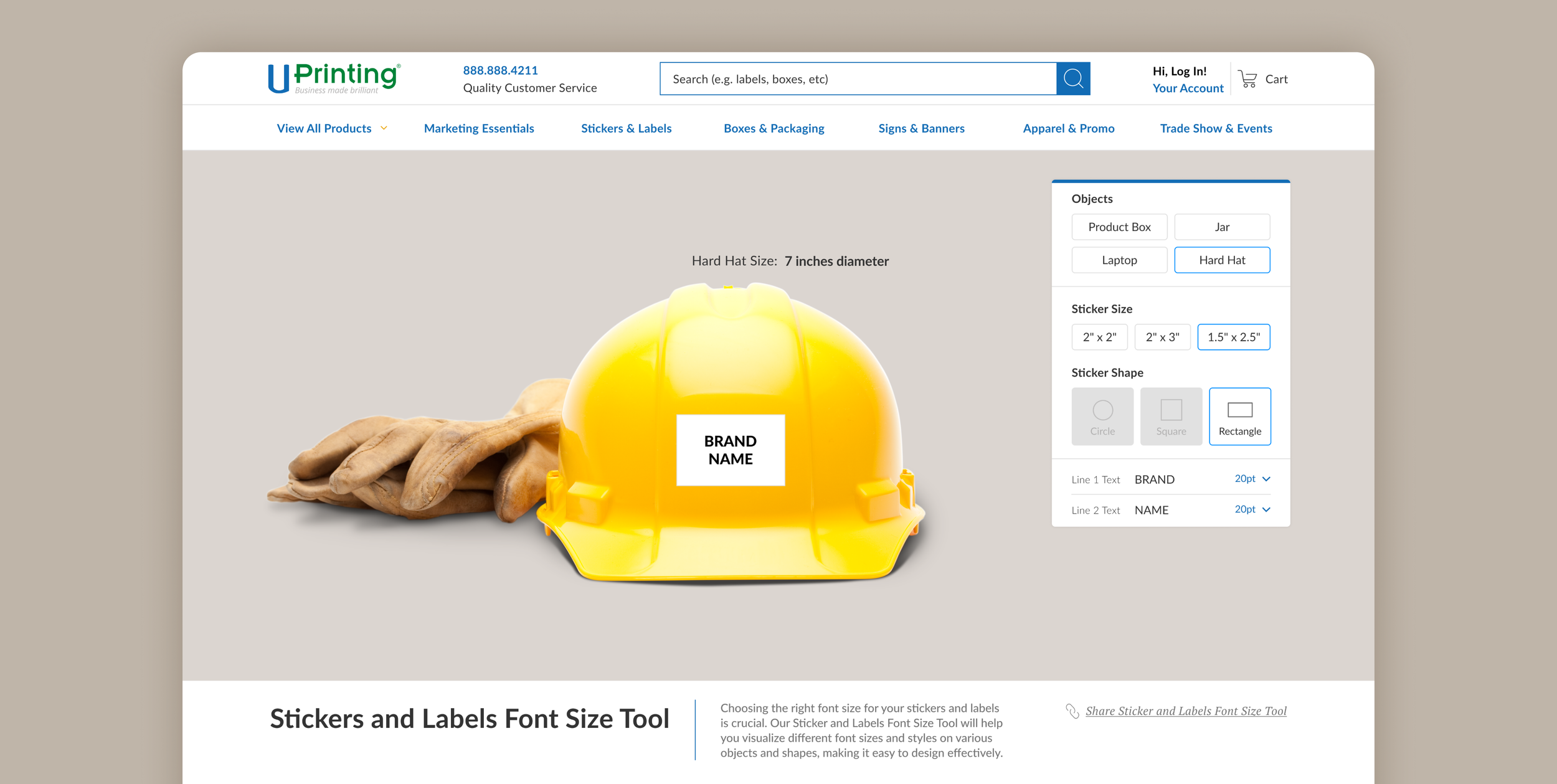
Task: Select the 2" x 2" sticker size
Action: tap(1099, 337)
